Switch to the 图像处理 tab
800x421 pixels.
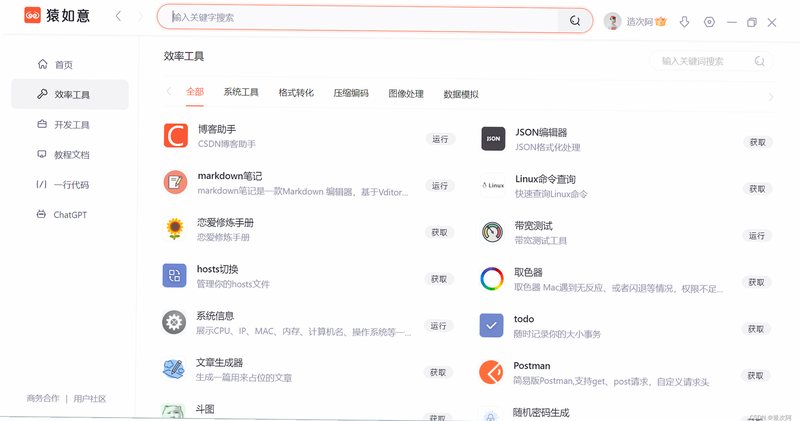(406, 94)
